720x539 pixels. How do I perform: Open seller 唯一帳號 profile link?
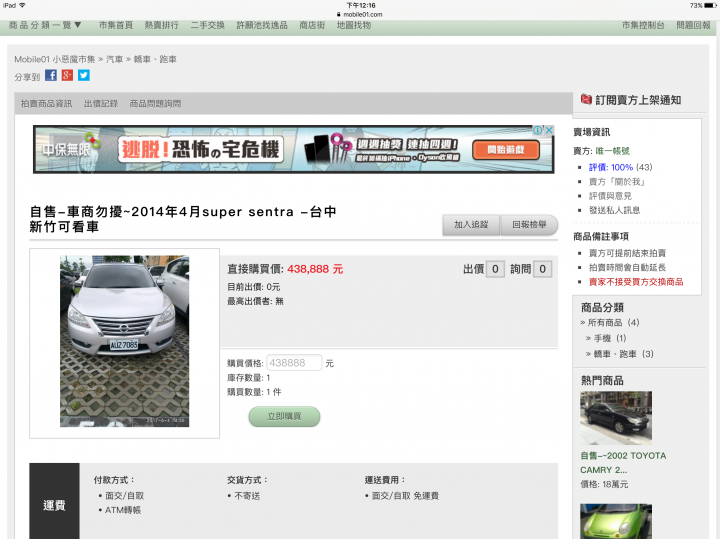coord(613,151)
